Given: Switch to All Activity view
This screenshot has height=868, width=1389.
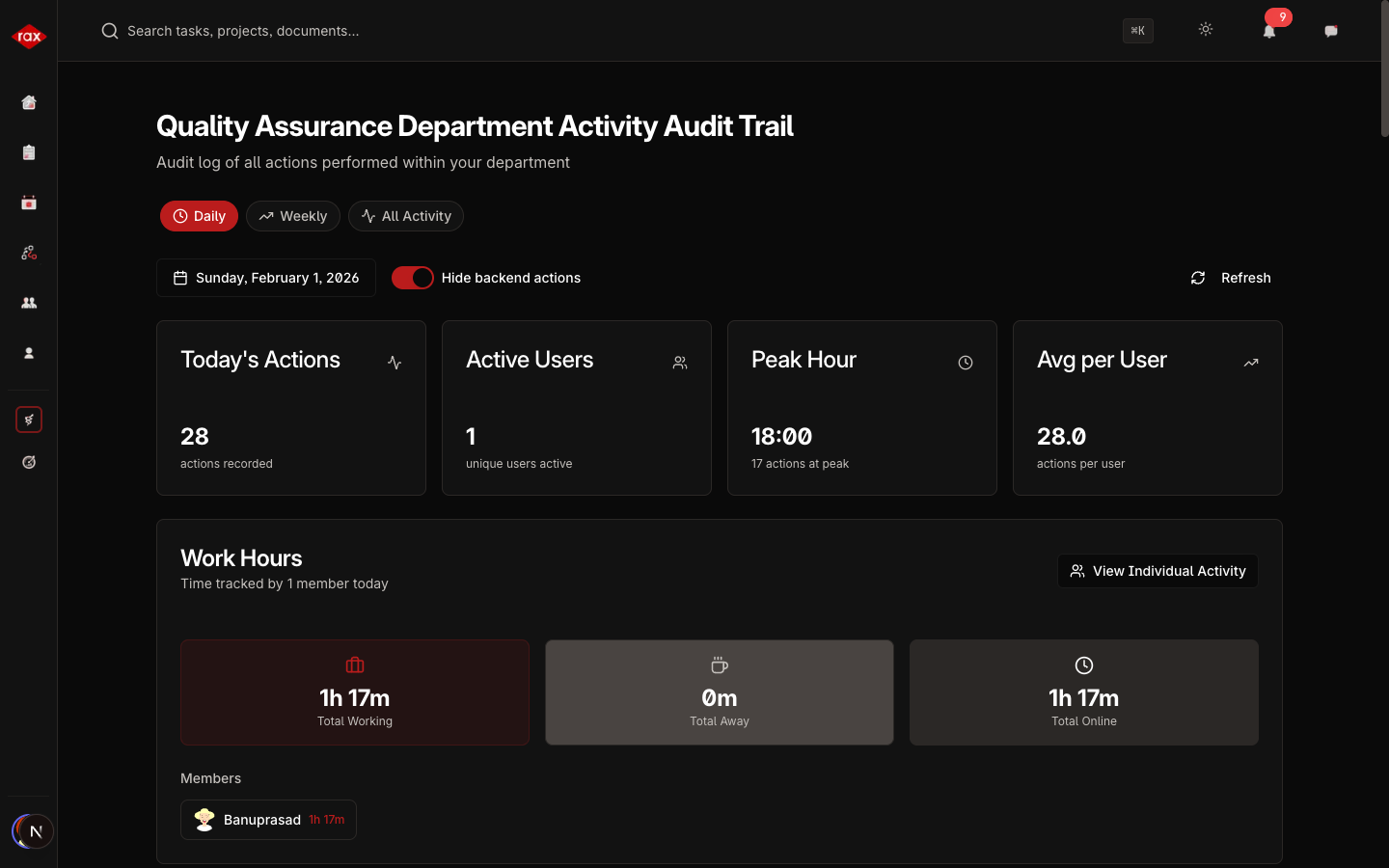Looking at the screenshot, I should 406,216.
